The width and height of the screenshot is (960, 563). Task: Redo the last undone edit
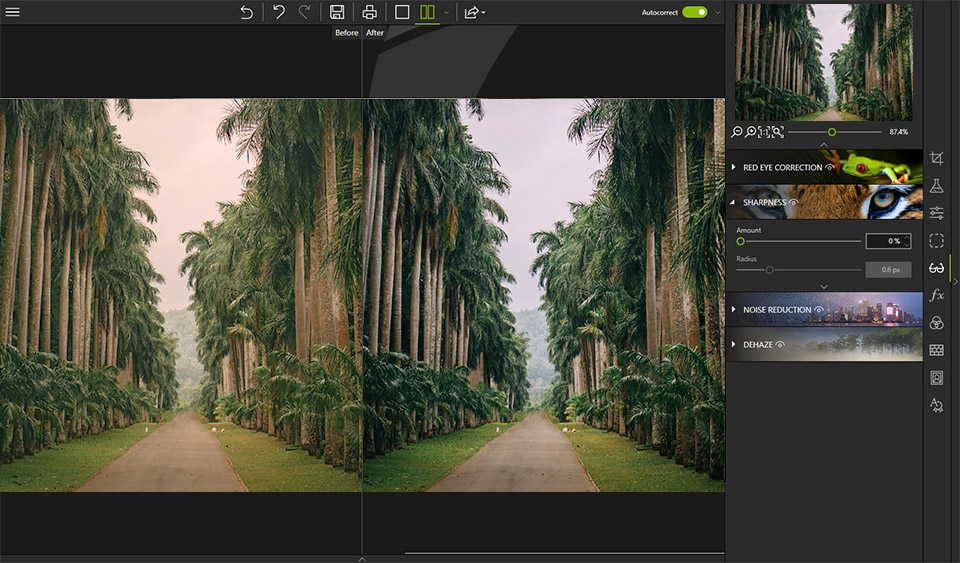pyautogui.click(x=304, y=12)
